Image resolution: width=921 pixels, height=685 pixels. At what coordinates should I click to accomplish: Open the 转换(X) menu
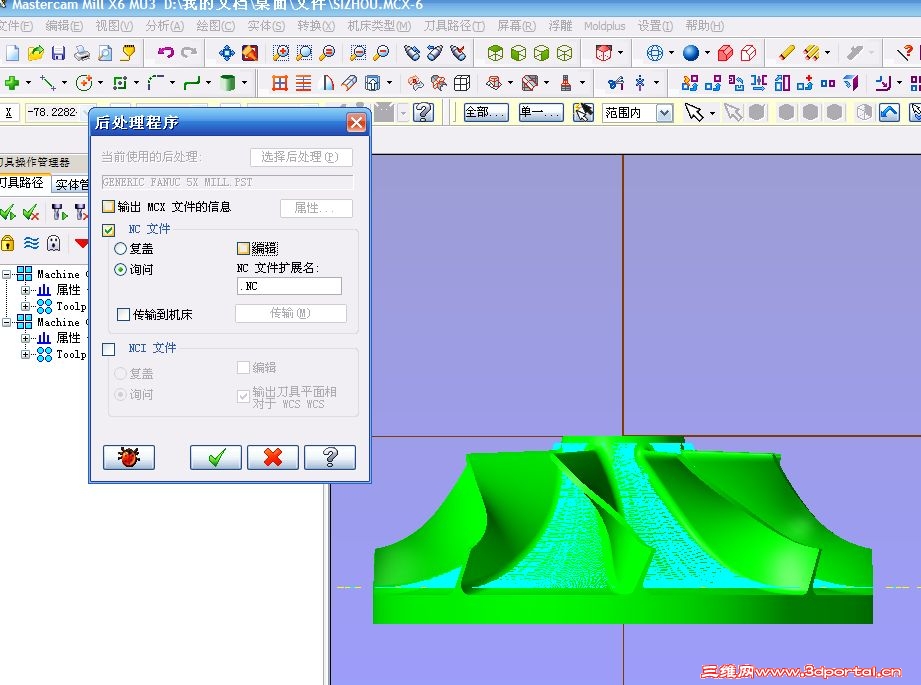pyautogui.click(x=316, y=26)
